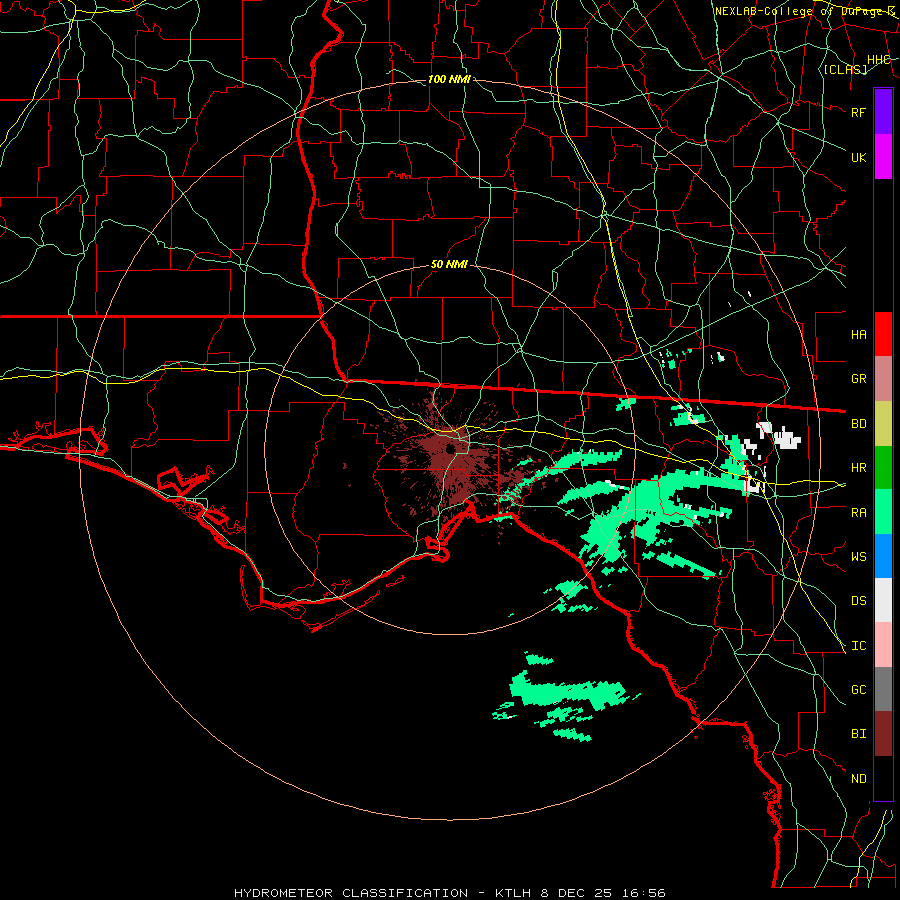Viewport: 900px width, 900px height.
Task: Click the WS legend label
Action: 859,556
